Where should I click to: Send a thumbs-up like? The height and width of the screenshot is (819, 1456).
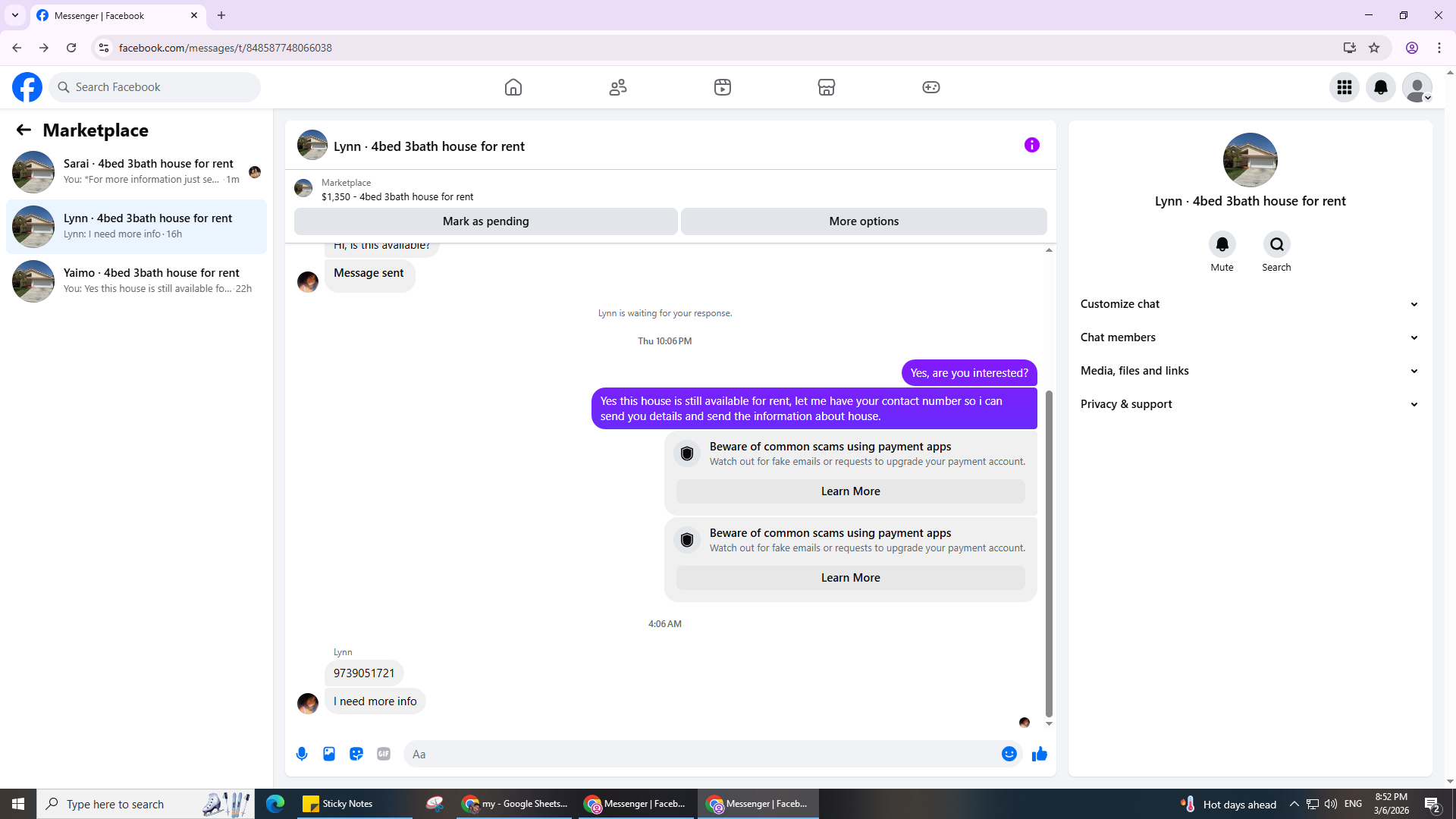click(1040, 754)
